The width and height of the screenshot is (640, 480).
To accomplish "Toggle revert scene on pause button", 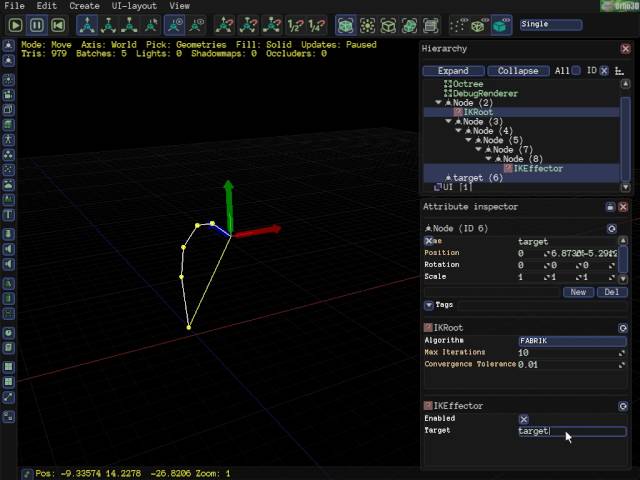I will coord(58,25).
